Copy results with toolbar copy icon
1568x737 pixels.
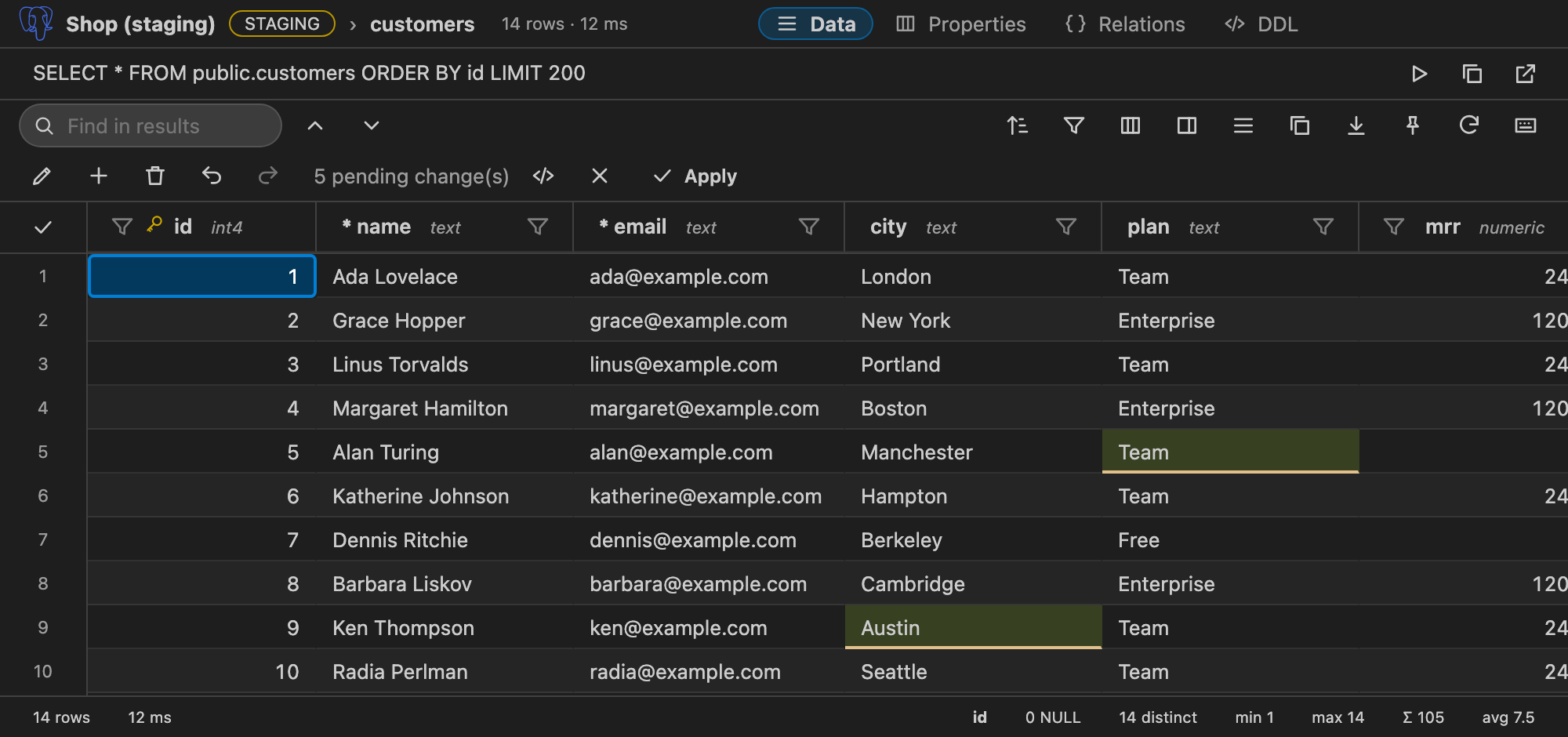pyautogui.click(x=1300, y=125)
